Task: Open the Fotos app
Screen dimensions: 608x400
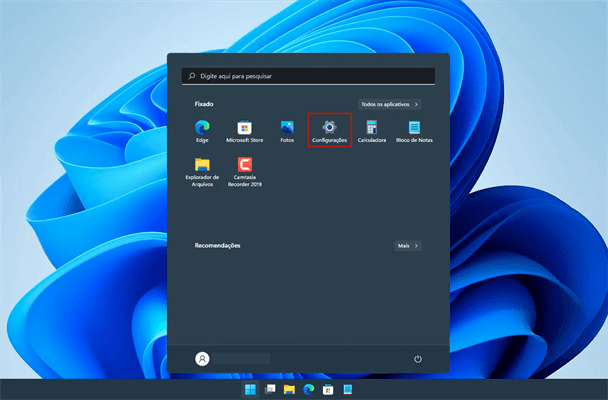Action: [287, 128]
